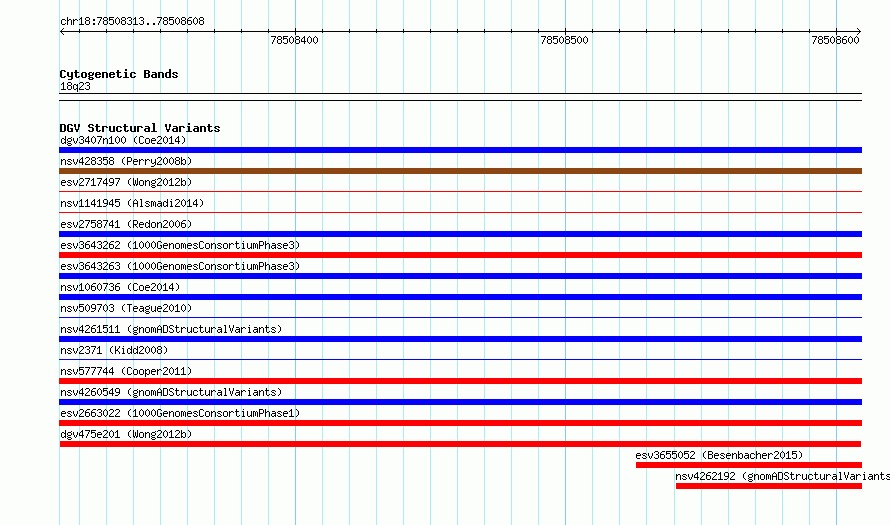This screenshot has width=890, height=525.
Task: Open the nsv428358 (Perry2008b) label
Action: pyautogui.click(x=126, y=161)
